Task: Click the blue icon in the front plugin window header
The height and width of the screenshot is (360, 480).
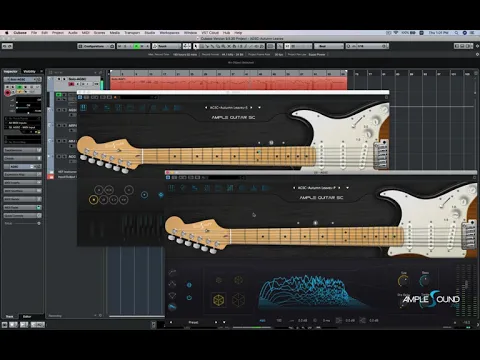Action: click(168, 178)
